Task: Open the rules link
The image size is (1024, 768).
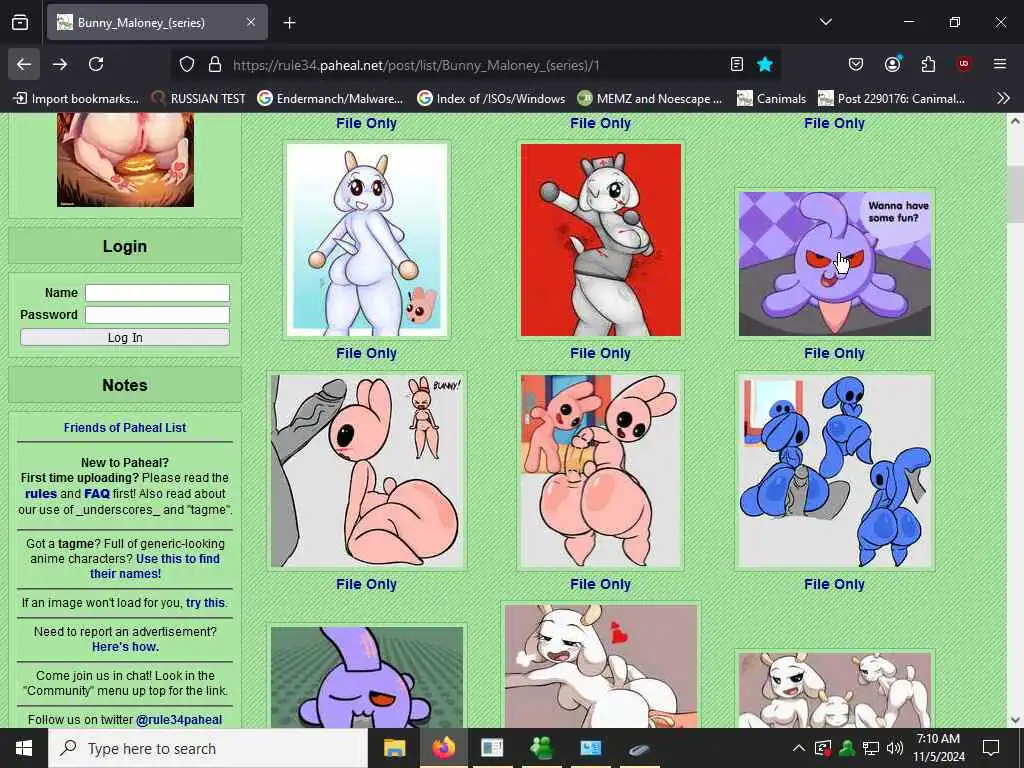Action: [x=41, y=494]
